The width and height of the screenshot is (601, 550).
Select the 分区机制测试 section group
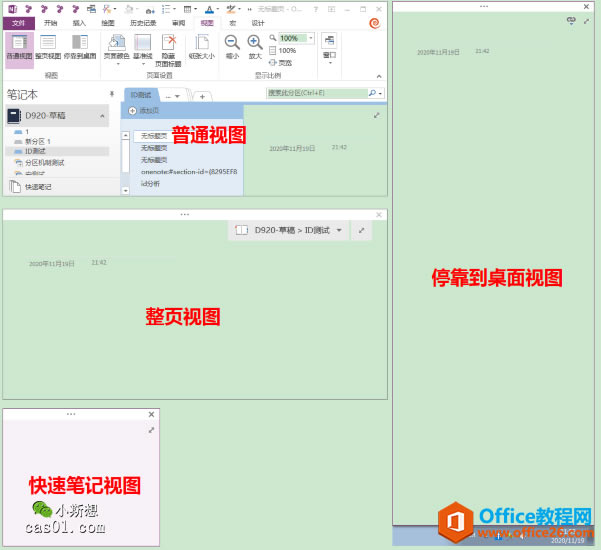(x=39, y=163)
